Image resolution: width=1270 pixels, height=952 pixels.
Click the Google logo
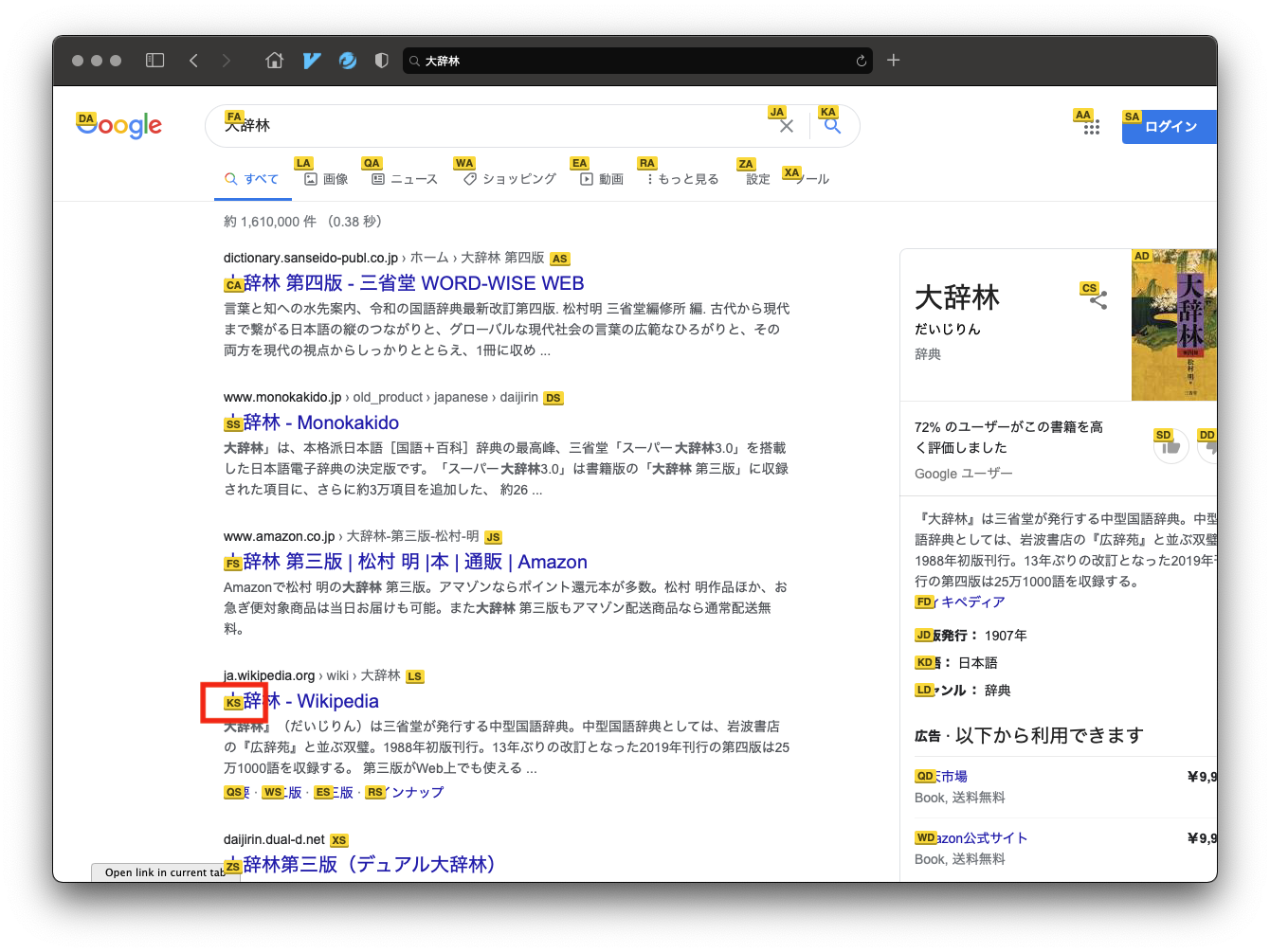[119, 125]
